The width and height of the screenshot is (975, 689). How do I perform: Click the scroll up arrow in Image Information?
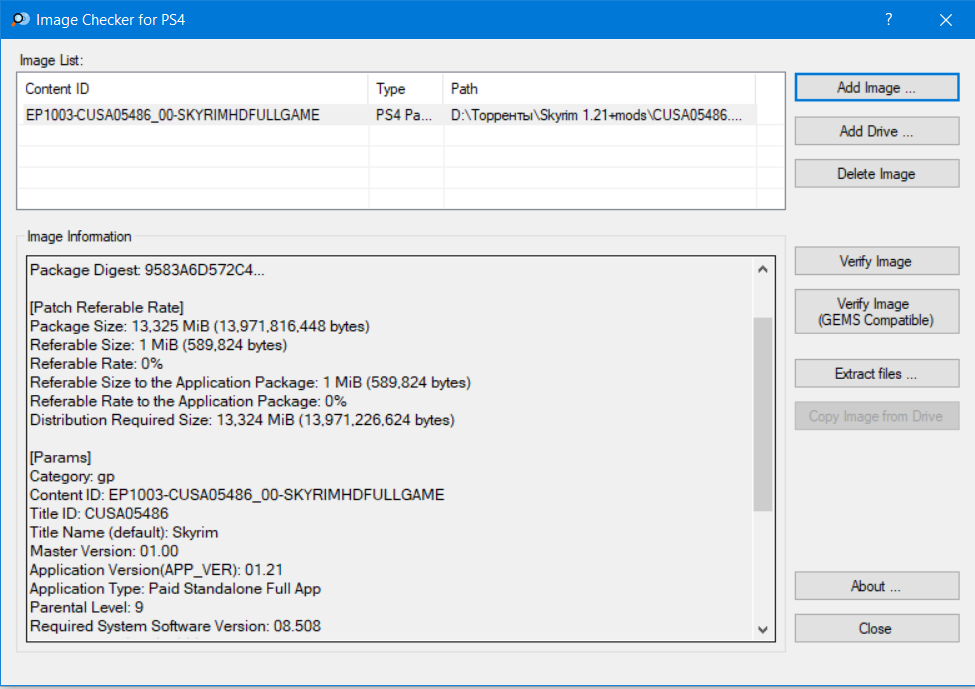pyautogui.click(x=763, y=269)
